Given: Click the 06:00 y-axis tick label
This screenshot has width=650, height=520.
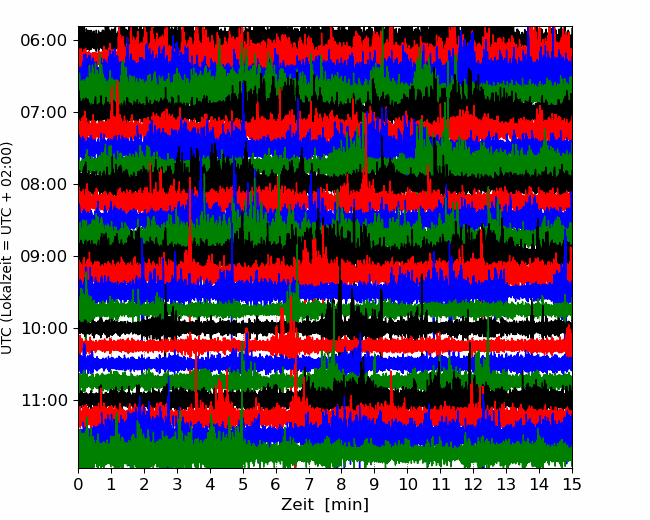Looking at the screenshot, I should point(44,41).
